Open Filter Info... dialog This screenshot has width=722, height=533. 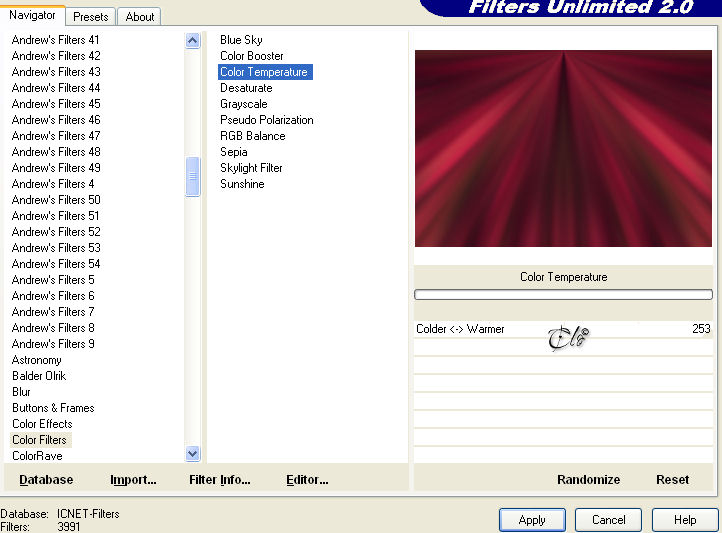pos(220,480)
